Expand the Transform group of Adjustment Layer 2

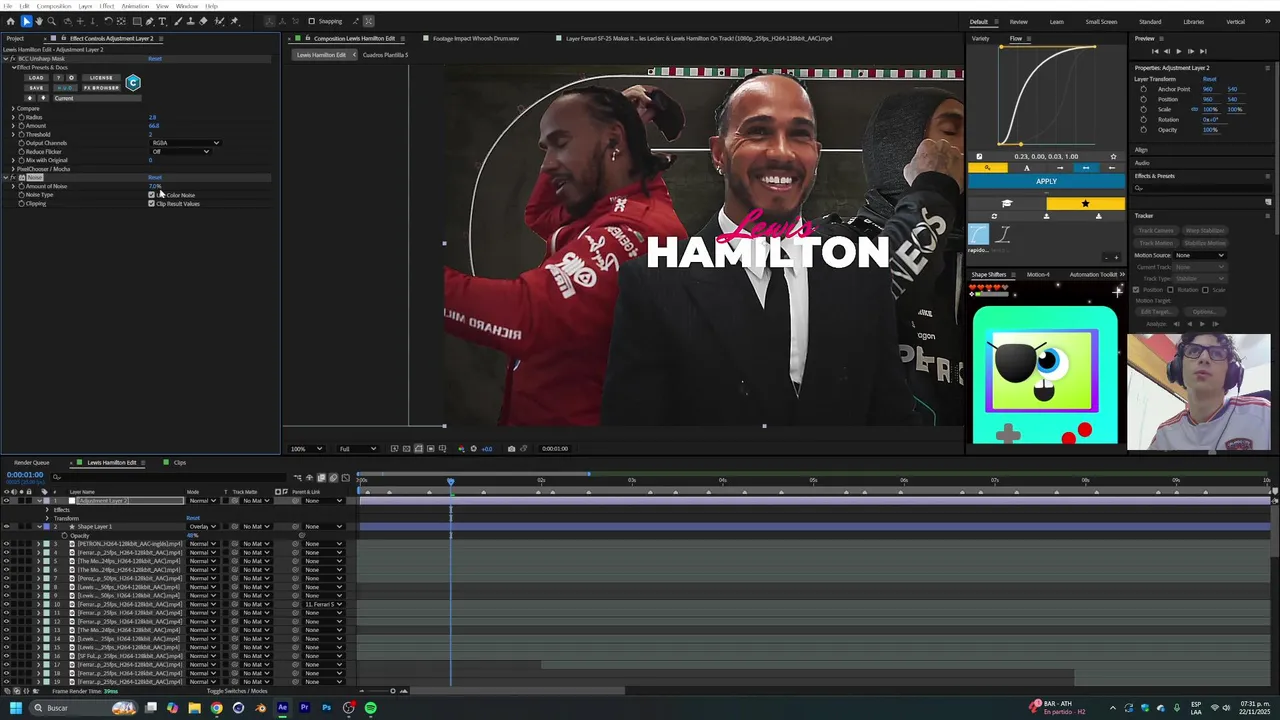(47, 518)
